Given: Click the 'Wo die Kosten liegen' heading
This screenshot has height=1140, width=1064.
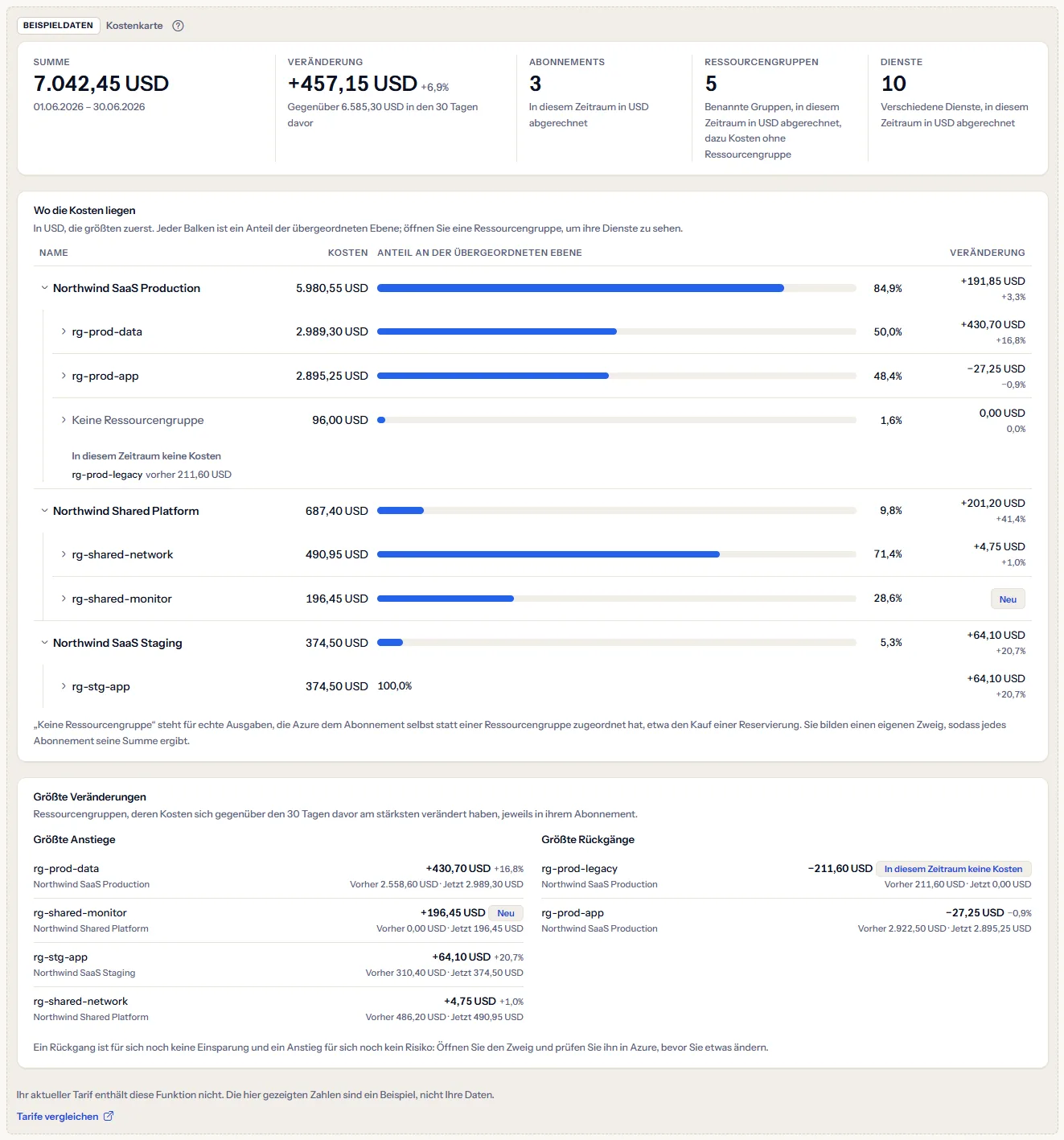Looking at the screenshot, I should pyautogui.click(x=84, y=211).
